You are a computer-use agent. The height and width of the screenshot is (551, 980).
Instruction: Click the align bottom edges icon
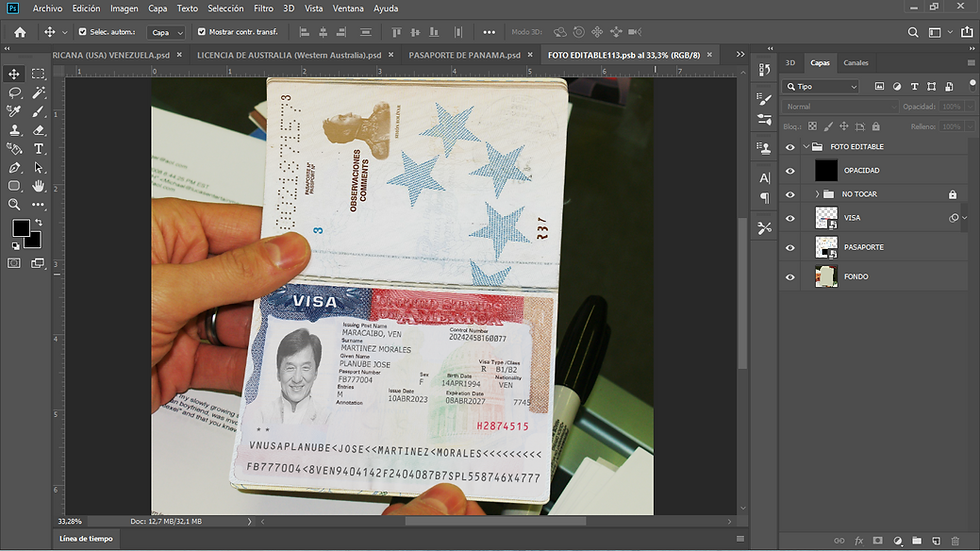434,32
